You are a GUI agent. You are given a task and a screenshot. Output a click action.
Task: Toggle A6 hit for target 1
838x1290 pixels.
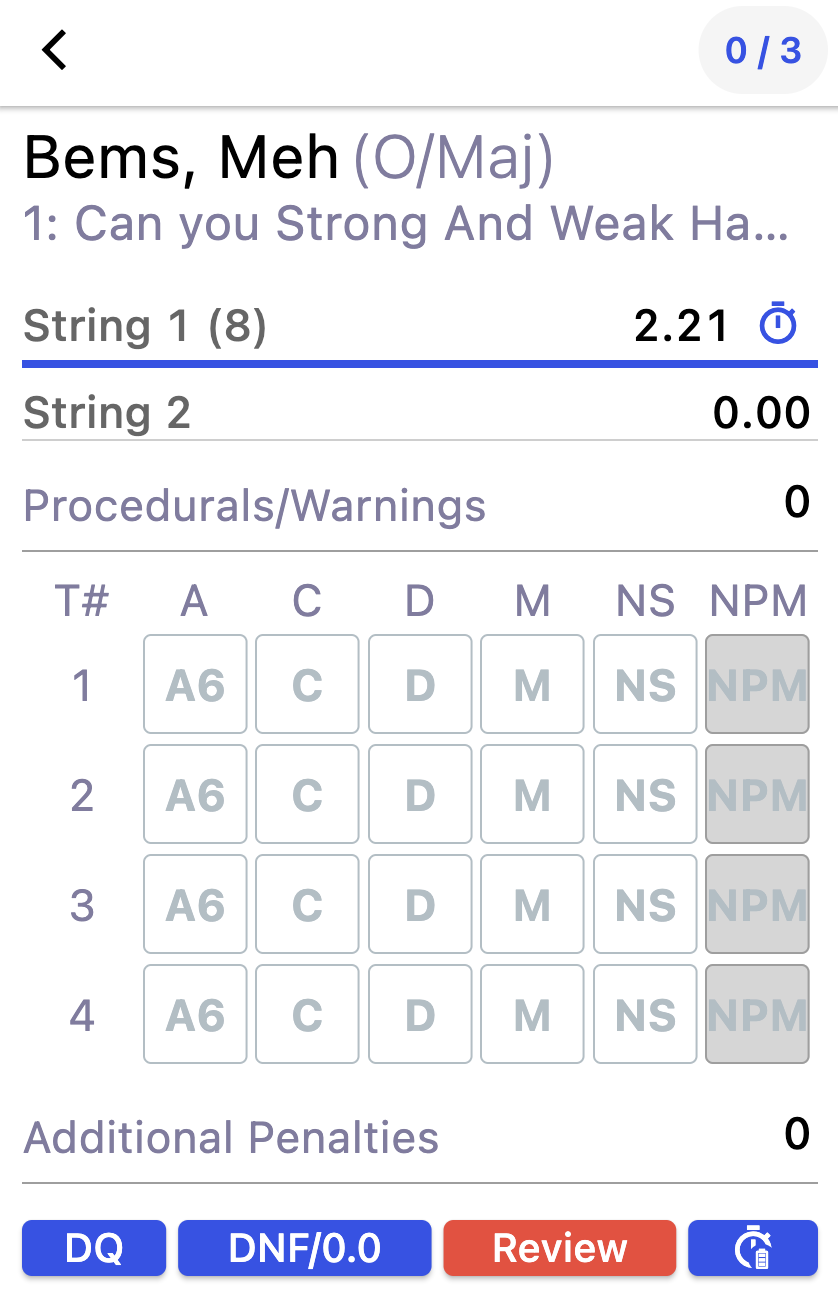click(195, 685)
